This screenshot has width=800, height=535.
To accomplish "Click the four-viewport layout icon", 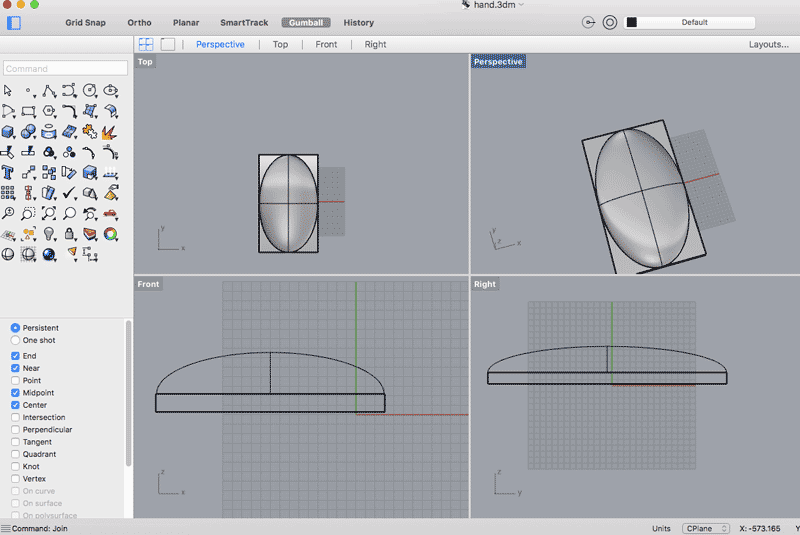I will 146,44.
